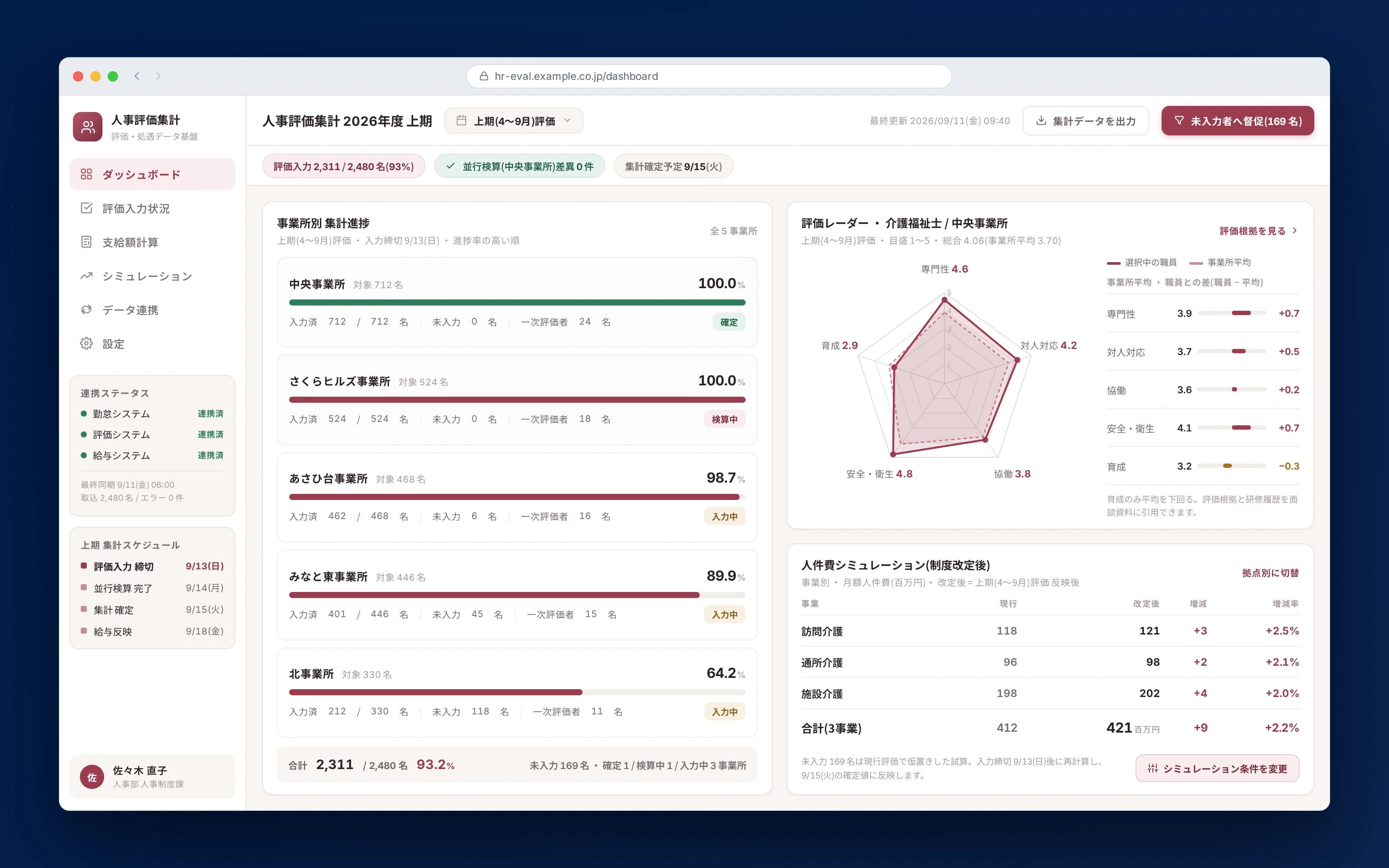Click the filter icon on 未入力者へ督促
Screen dimensions: 1389x868
[1179, 121]
